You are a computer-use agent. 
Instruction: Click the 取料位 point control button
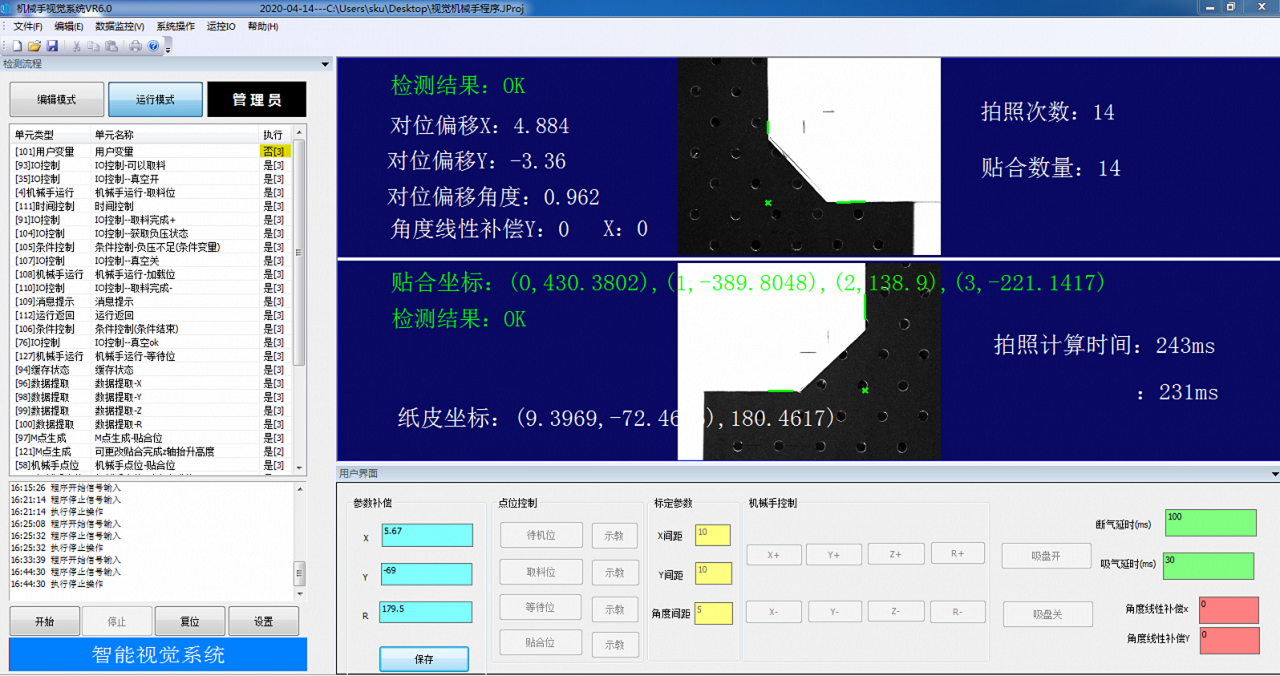(541, 572)
